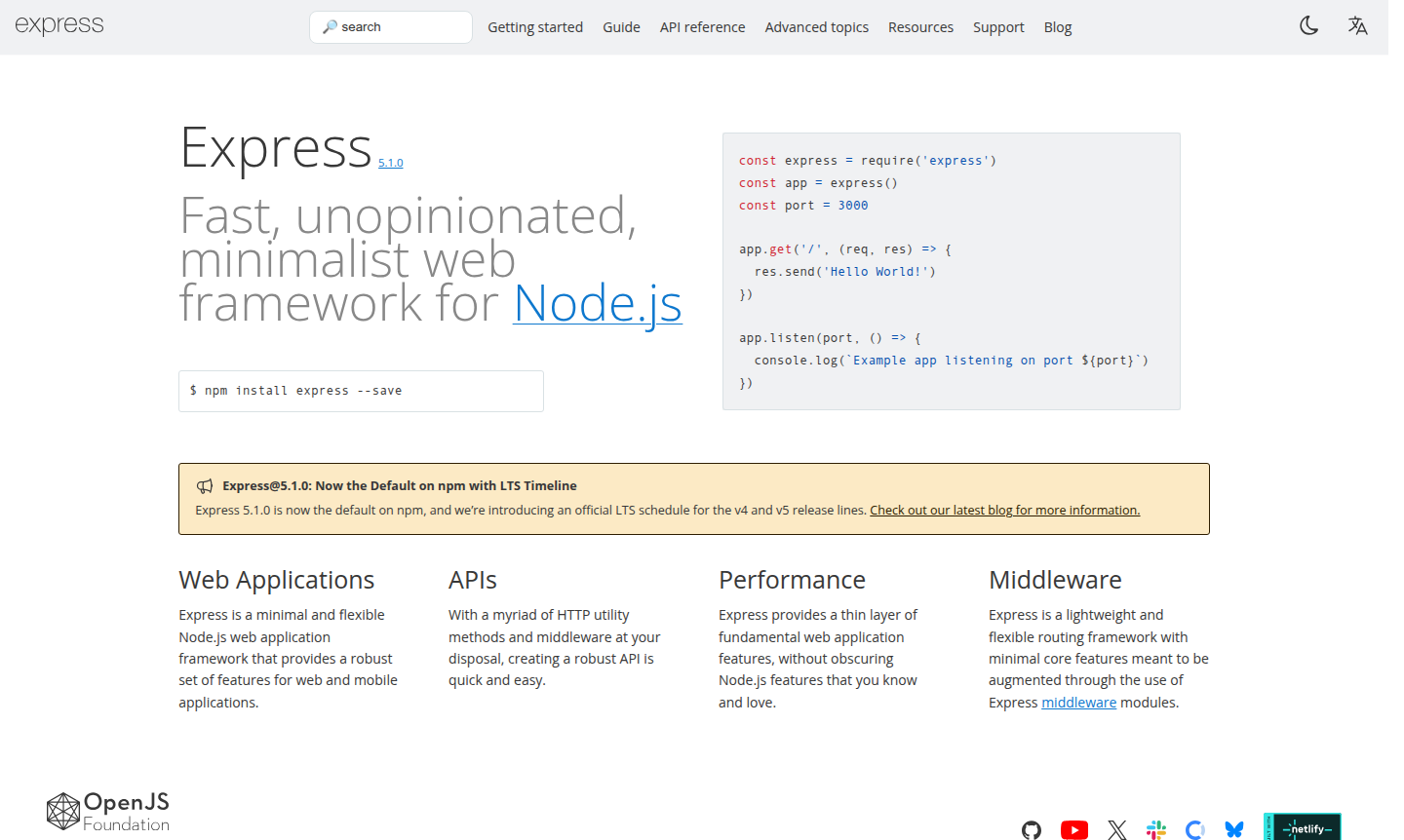The width and height of the screenshot is (1404, 840).
Task: Click the 5.1.0 version link
Action: (x=391, y=162)
